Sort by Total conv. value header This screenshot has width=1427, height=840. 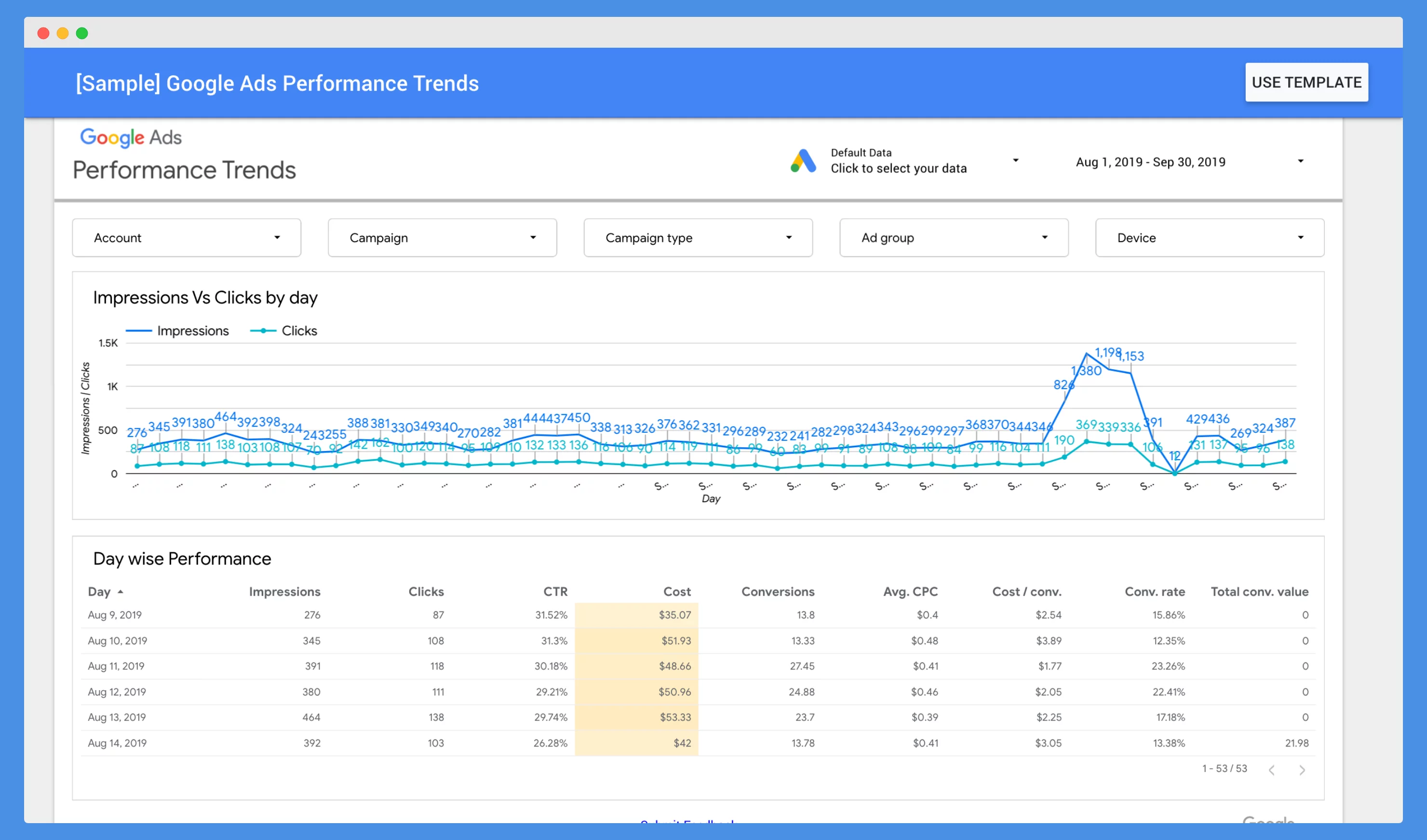click(x=1259, y=591)
